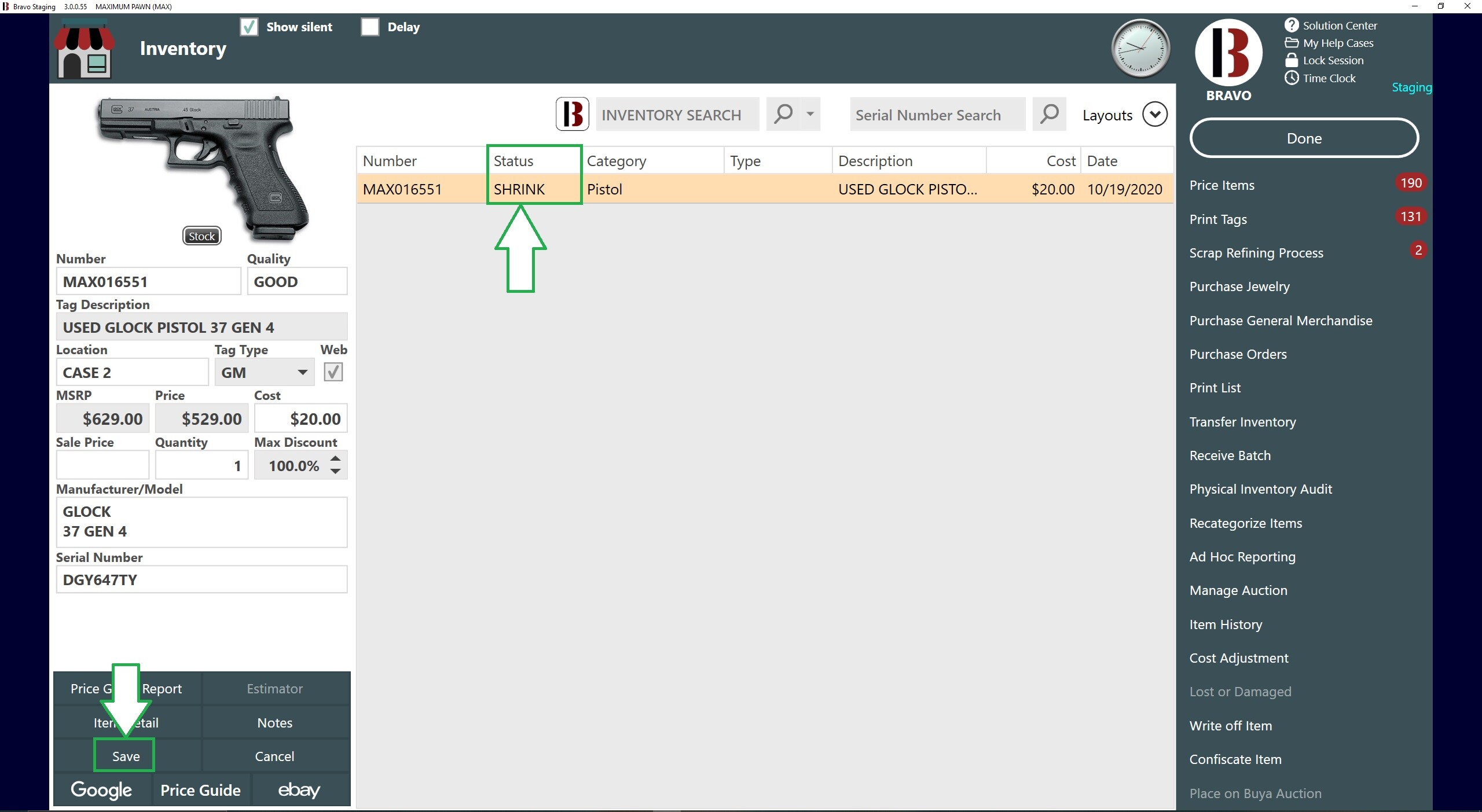The height and width of the screenshot is (812, 1482).
Task: Open the Tag Type GM dropdown
Action: [264, 372]
